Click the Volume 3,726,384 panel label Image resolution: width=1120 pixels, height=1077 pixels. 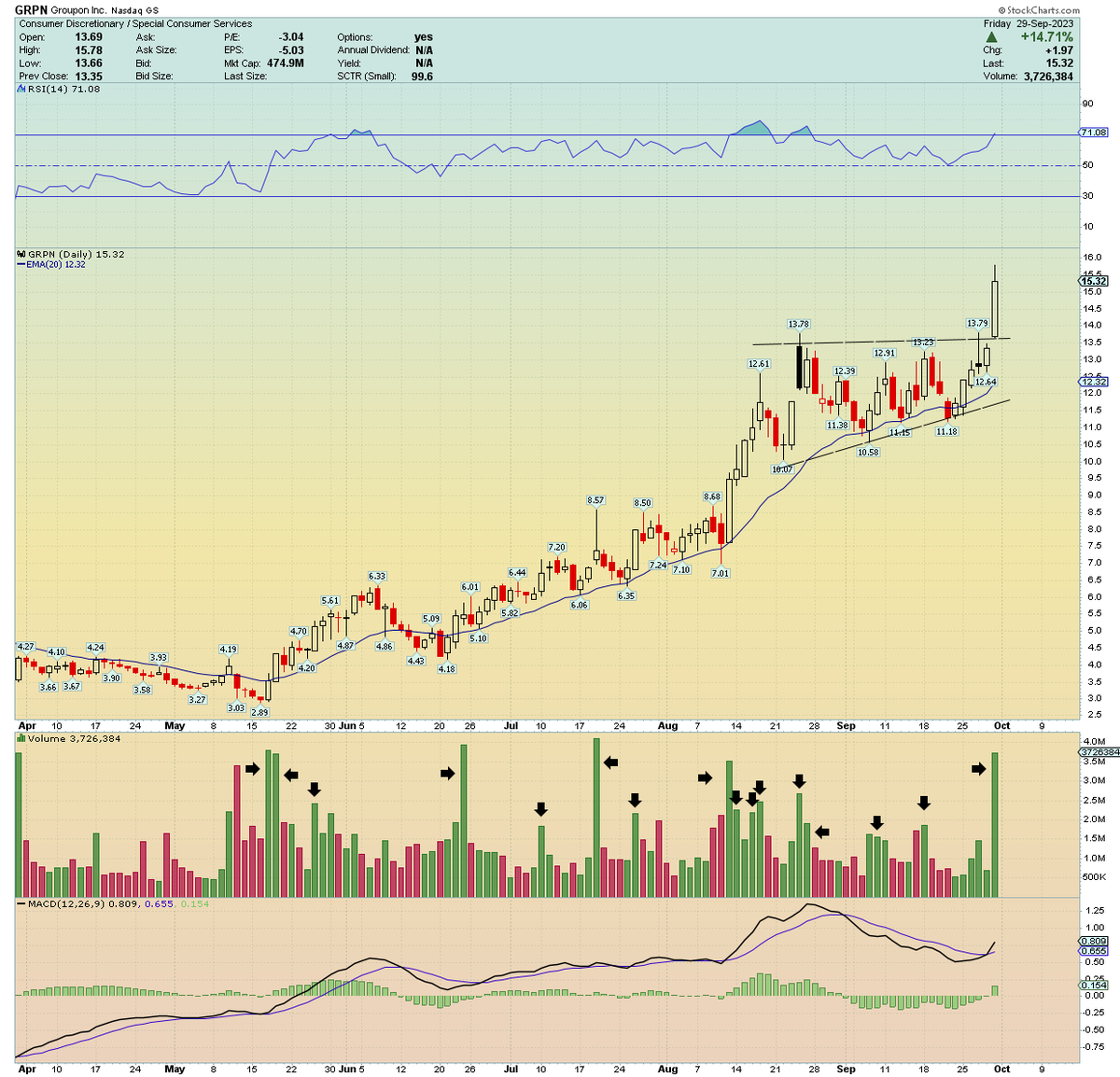pyautogui.click(x=74, y=738)
